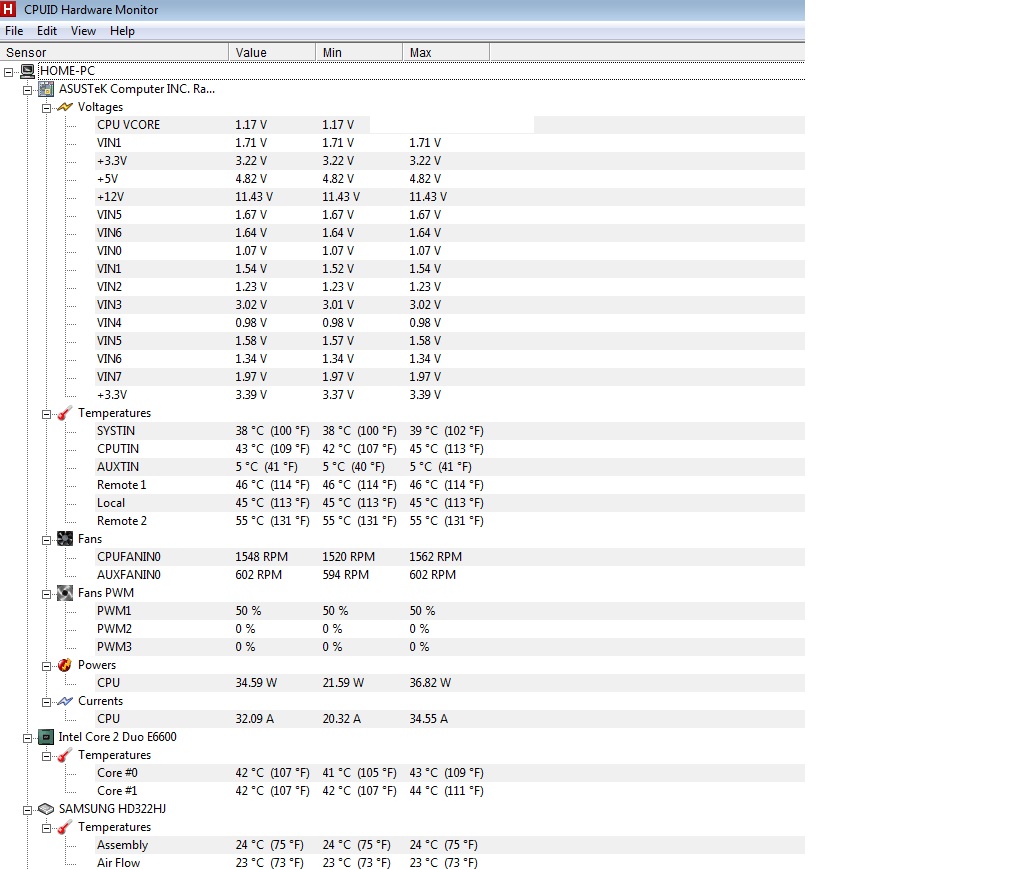Image resolution: width=1024 pixels, height=870 pixels.
Task: Collapse the motherboard Temperatures section
Action: 46,415
